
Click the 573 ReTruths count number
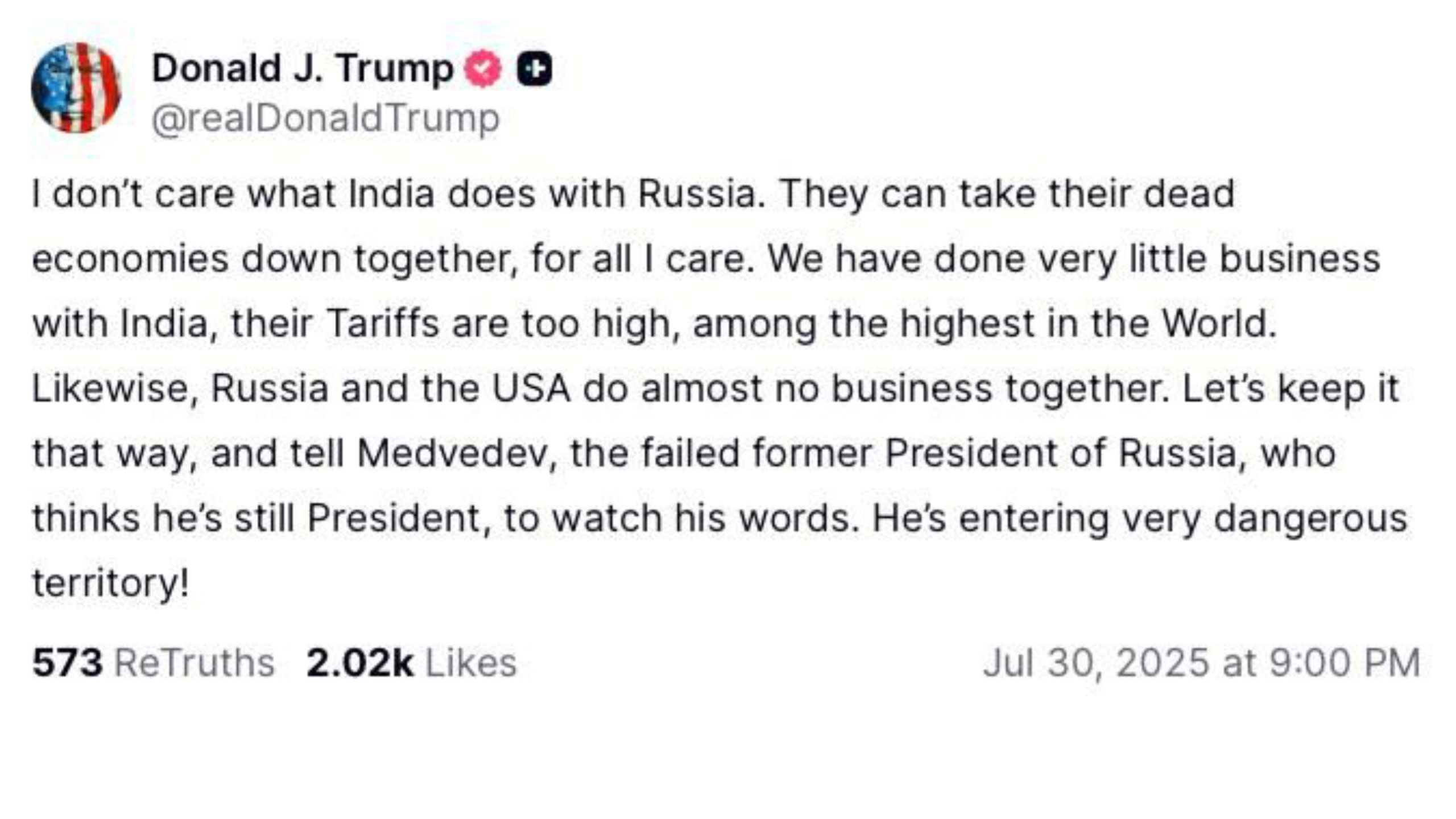coord(68,663)
